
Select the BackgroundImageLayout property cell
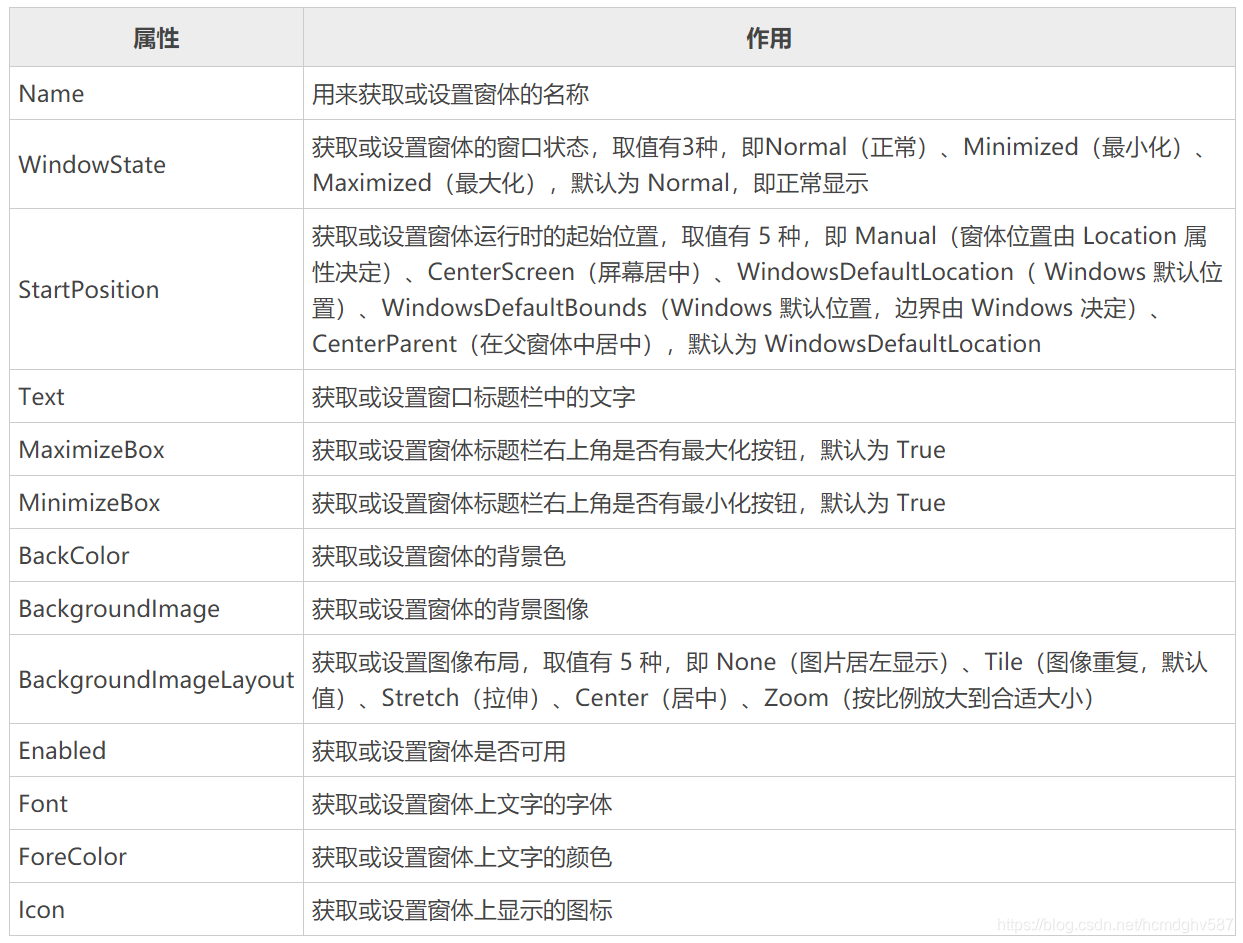coord(156,680)
